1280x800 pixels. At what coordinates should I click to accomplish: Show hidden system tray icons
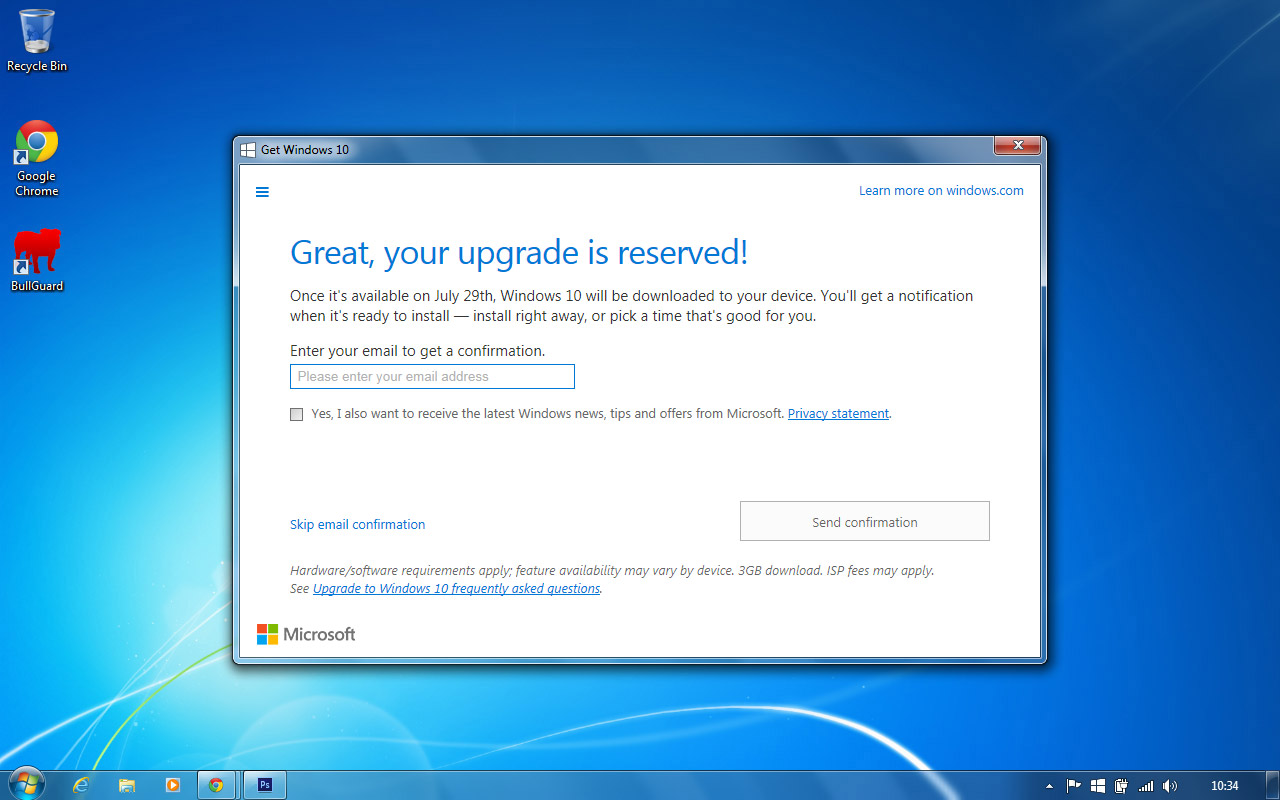[1049, 786]
